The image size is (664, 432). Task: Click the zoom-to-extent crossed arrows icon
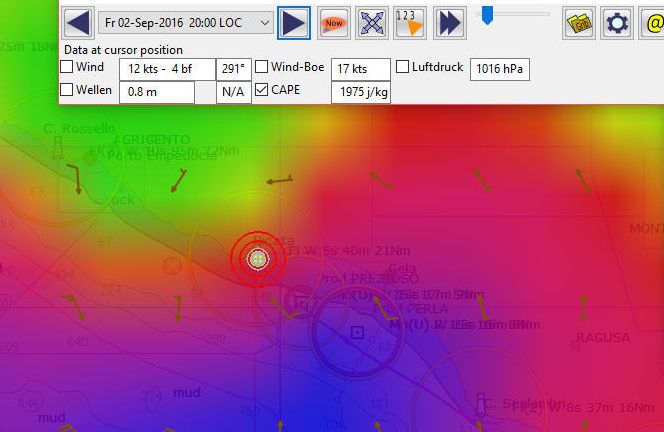pos(372,22)
